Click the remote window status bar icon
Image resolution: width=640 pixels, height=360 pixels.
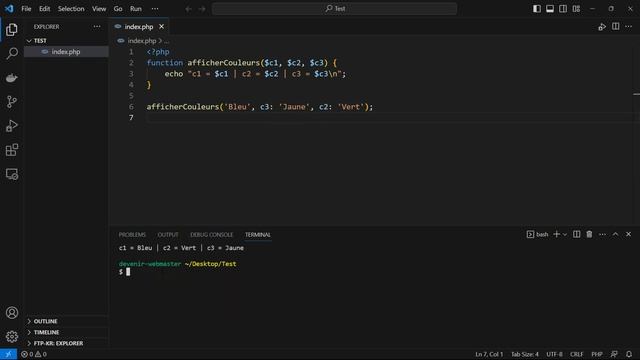pyautogui.click(x=8, y=354)
